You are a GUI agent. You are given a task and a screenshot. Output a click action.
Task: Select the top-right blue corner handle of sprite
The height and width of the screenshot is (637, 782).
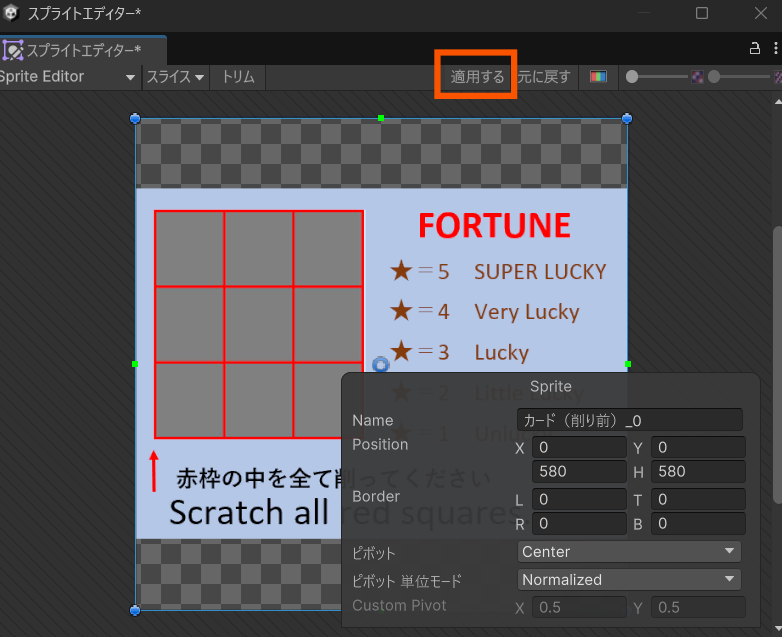pyautogui.click(x=627, y=118)
